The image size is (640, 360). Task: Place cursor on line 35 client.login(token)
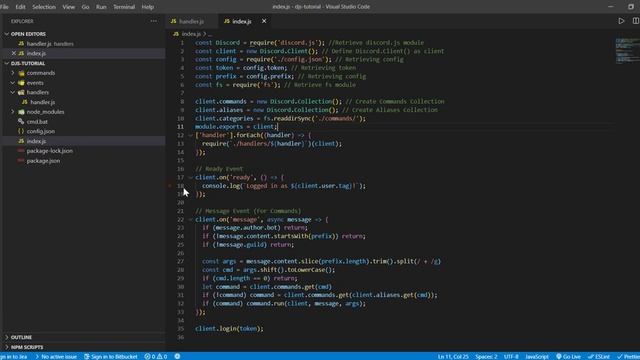[x=229, y=329]
